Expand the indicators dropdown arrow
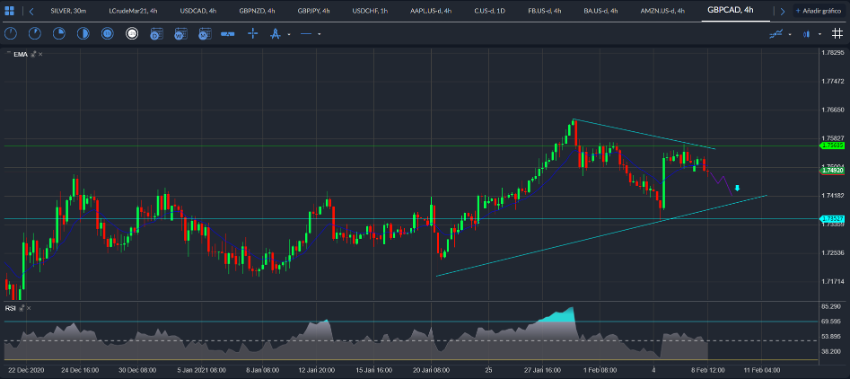The height and width of the screenshot is (380, 850). click(790, 35)
